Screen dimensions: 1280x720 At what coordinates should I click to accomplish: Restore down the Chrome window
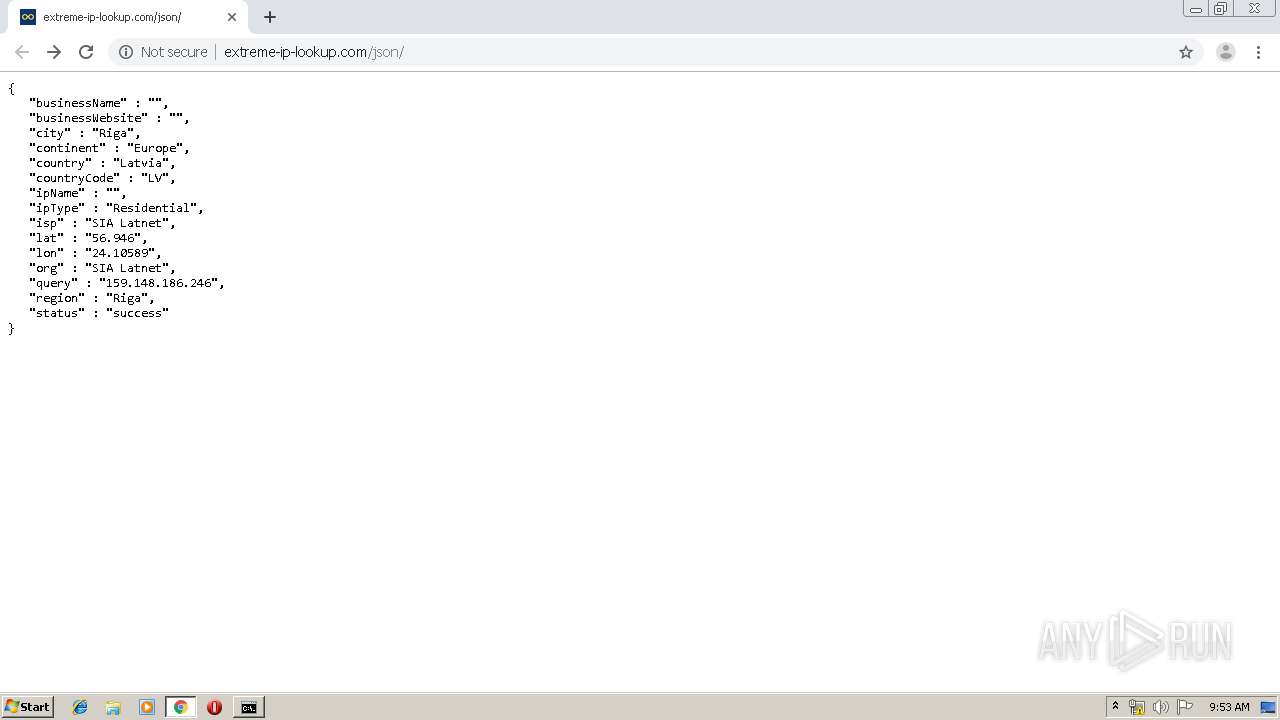[1221, 9]
